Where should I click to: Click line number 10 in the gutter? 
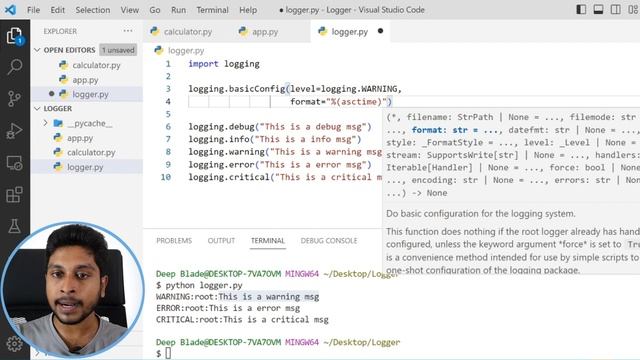pos(166,177)
